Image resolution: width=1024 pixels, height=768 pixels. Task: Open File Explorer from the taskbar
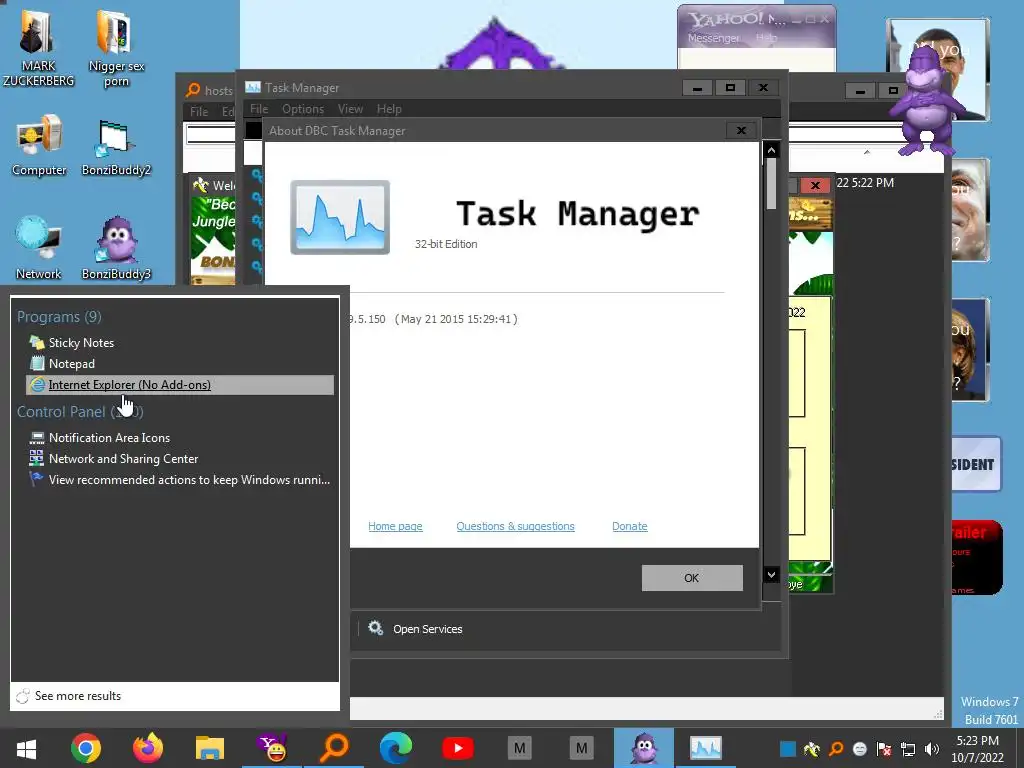tap(210, 748)
